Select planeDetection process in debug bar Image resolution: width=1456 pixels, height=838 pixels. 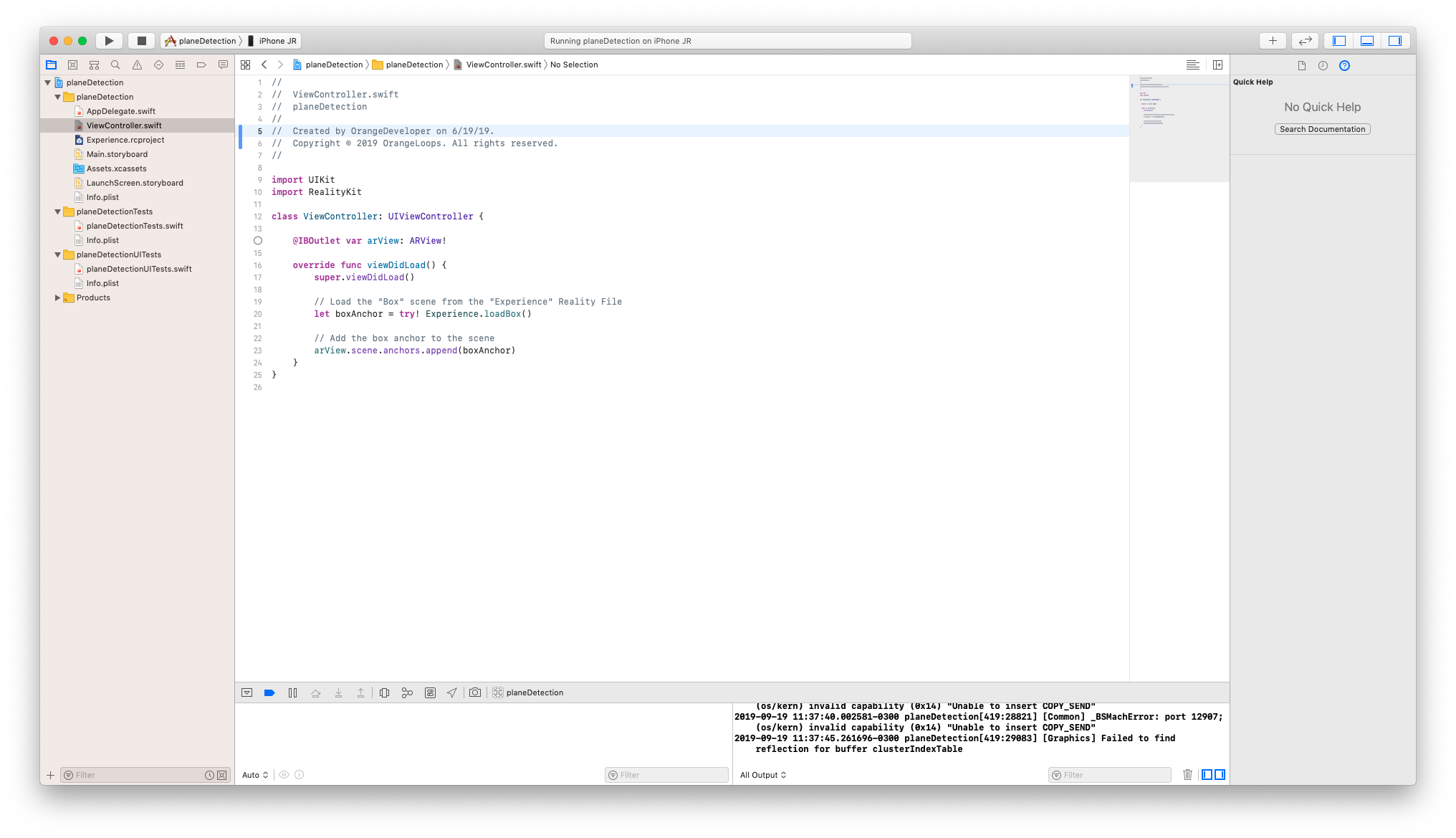pos(528,692)
